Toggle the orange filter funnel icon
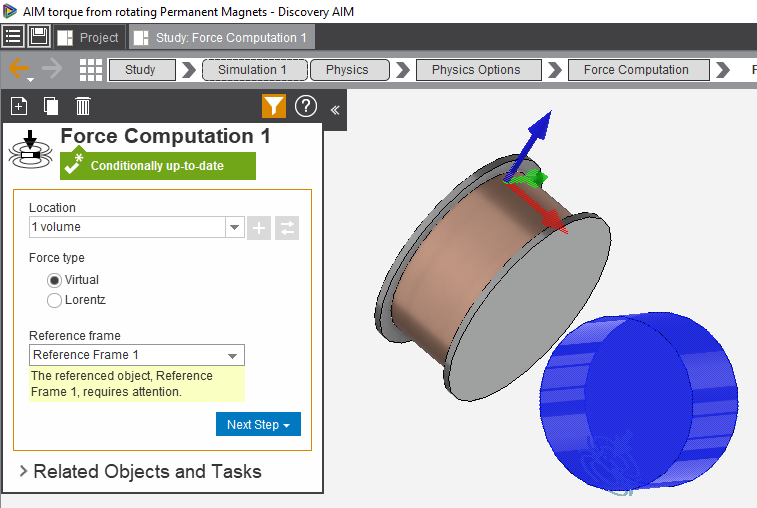This screenshot has width=757, height=508. 274,106
